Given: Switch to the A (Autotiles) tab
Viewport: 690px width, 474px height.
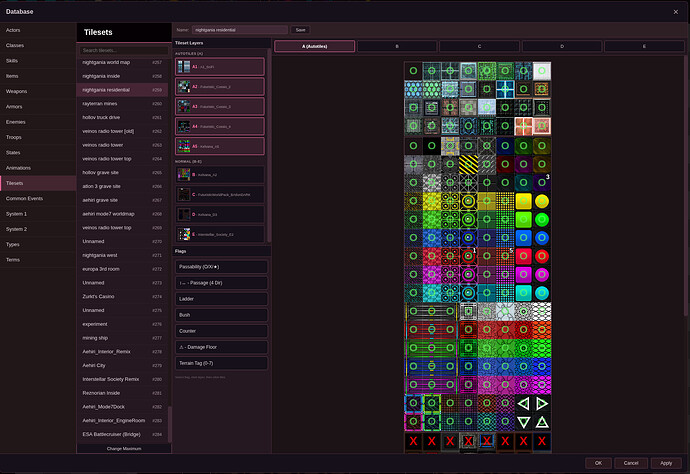Looking at the screenshot, I should 315,46.
